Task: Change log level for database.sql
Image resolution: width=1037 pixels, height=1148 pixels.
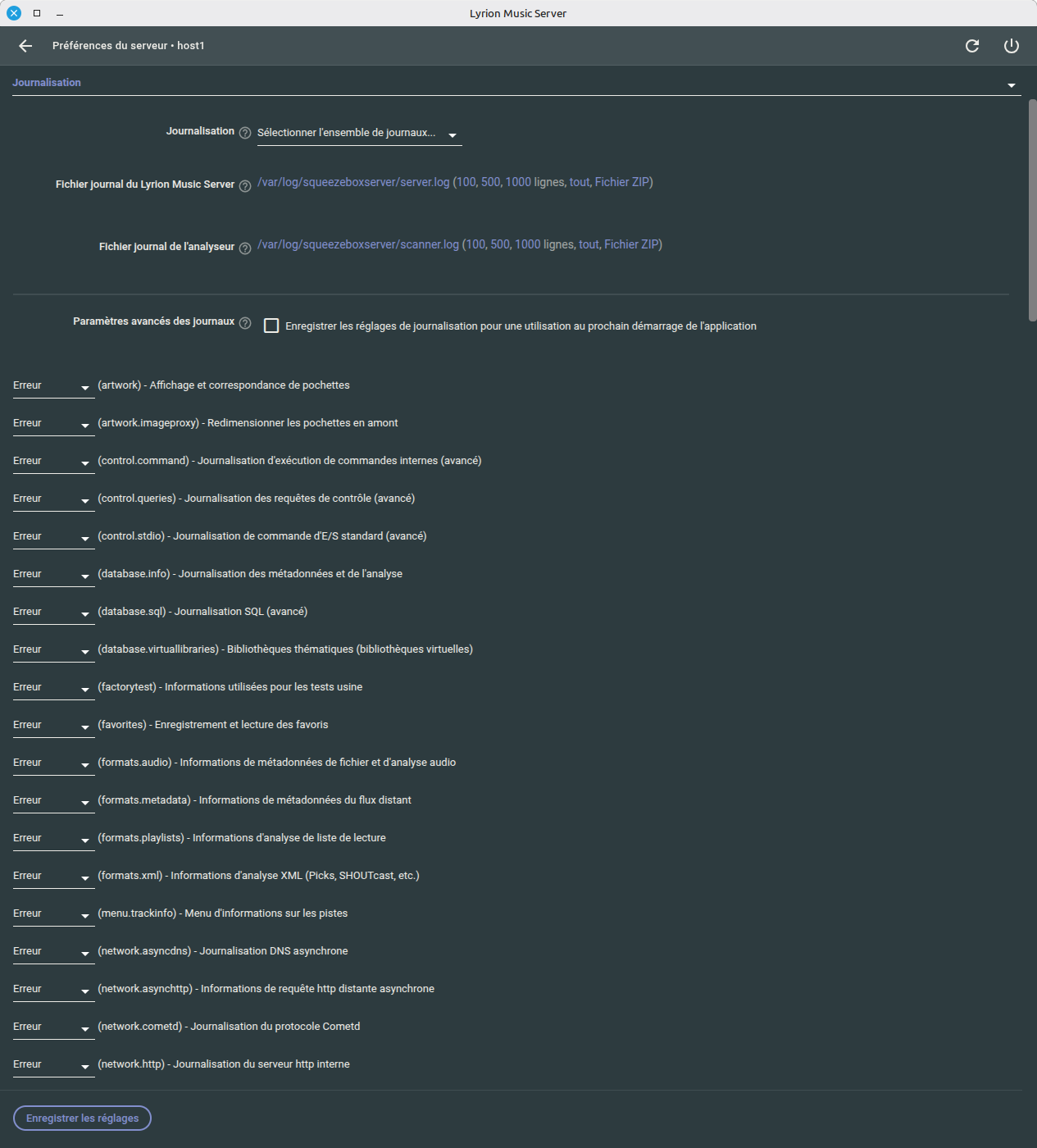Action: point(54,613)
